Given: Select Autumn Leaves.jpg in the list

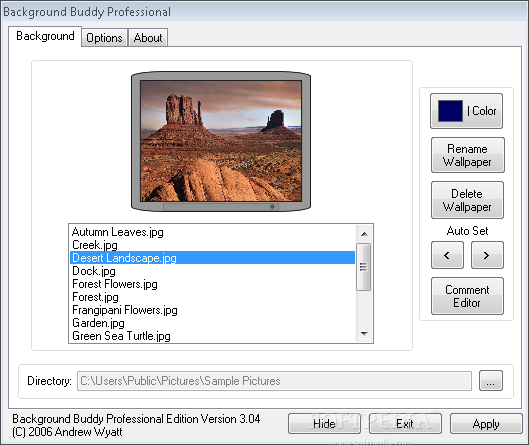Looking at the screenshot, I should (x=213, y=232).
